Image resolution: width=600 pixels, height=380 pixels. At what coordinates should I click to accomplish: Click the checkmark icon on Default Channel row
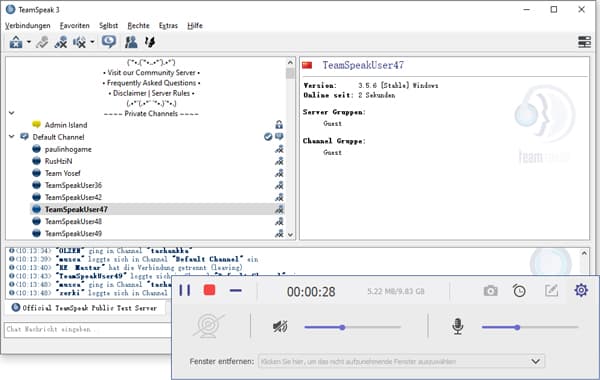pos(268,137)
